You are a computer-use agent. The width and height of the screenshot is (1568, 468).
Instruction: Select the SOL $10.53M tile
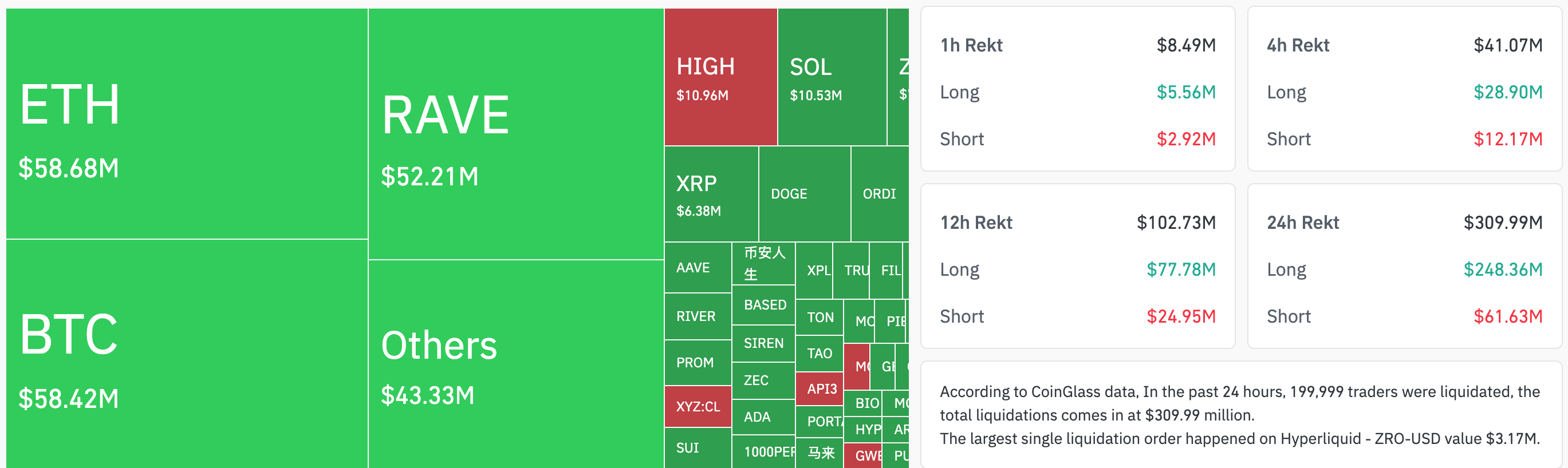(832, 77)
